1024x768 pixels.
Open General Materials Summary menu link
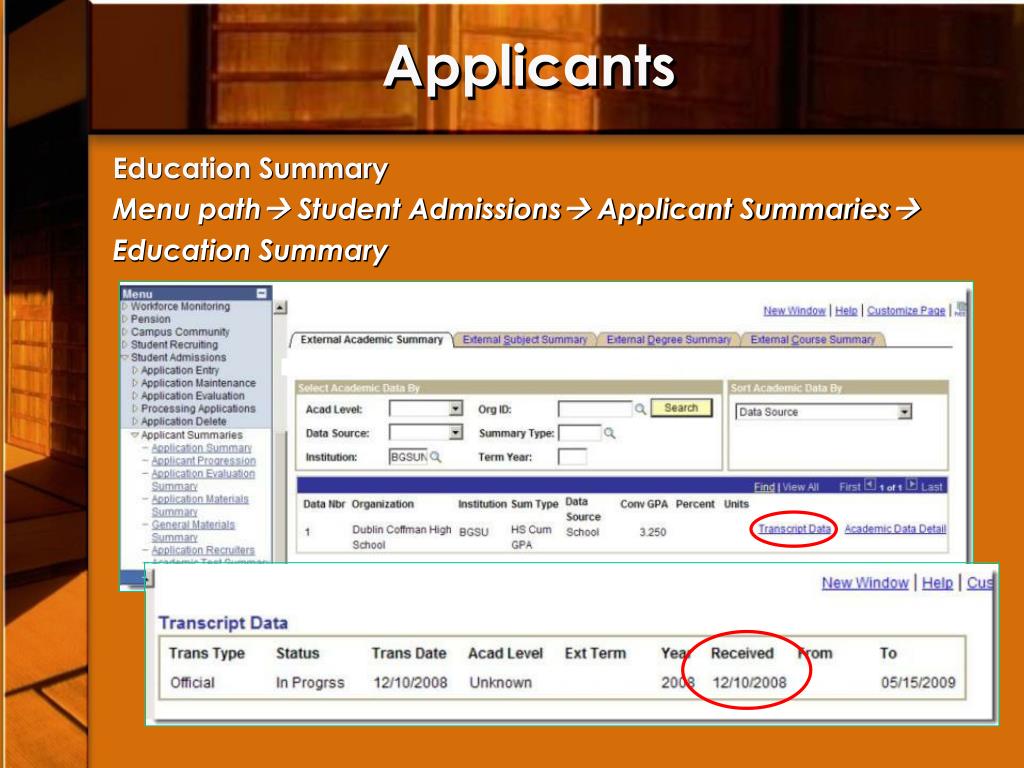coord(193,531)
